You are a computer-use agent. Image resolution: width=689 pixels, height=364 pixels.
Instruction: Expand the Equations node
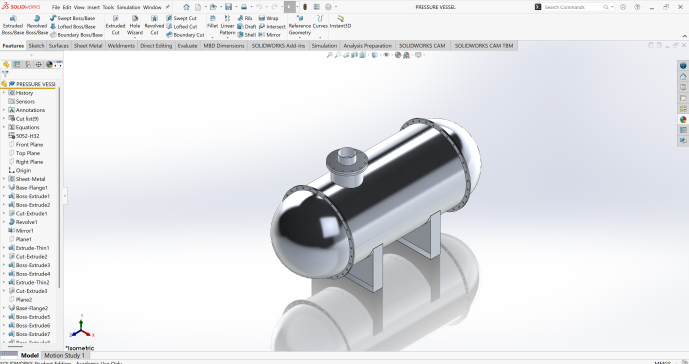[4, 127]
